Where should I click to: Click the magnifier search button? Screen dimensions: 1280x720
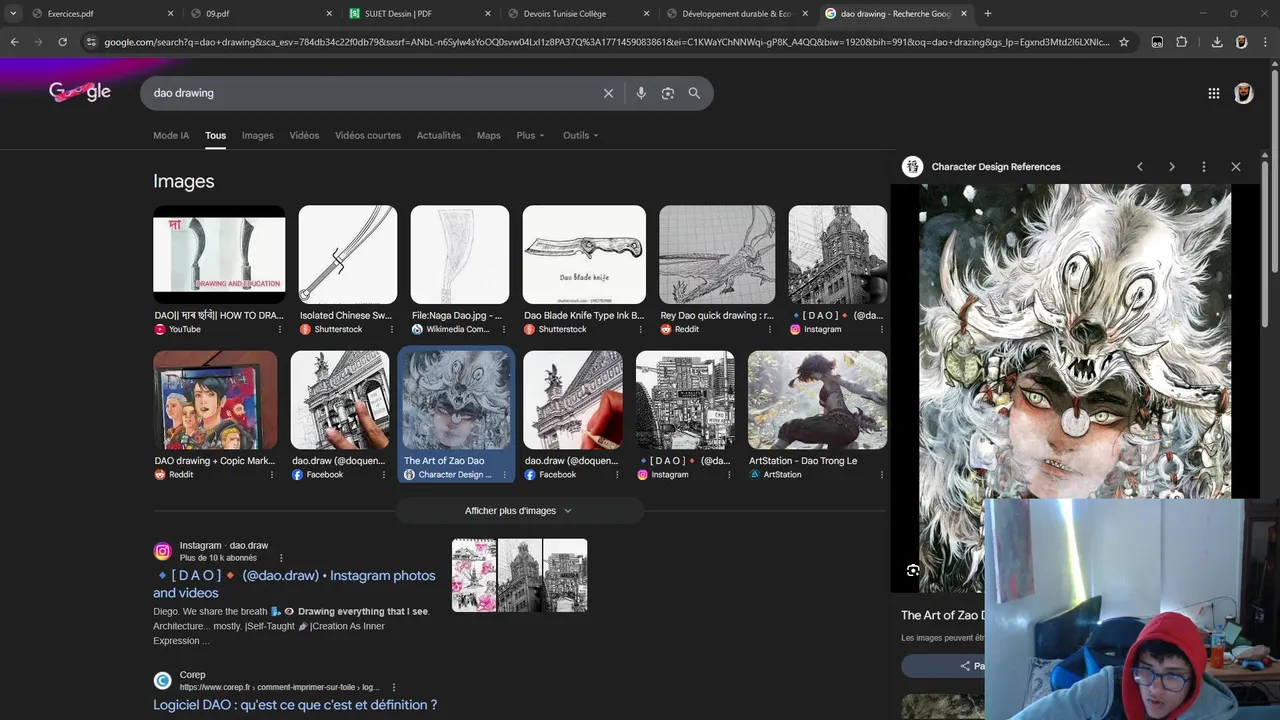click(x=694, y=93)
